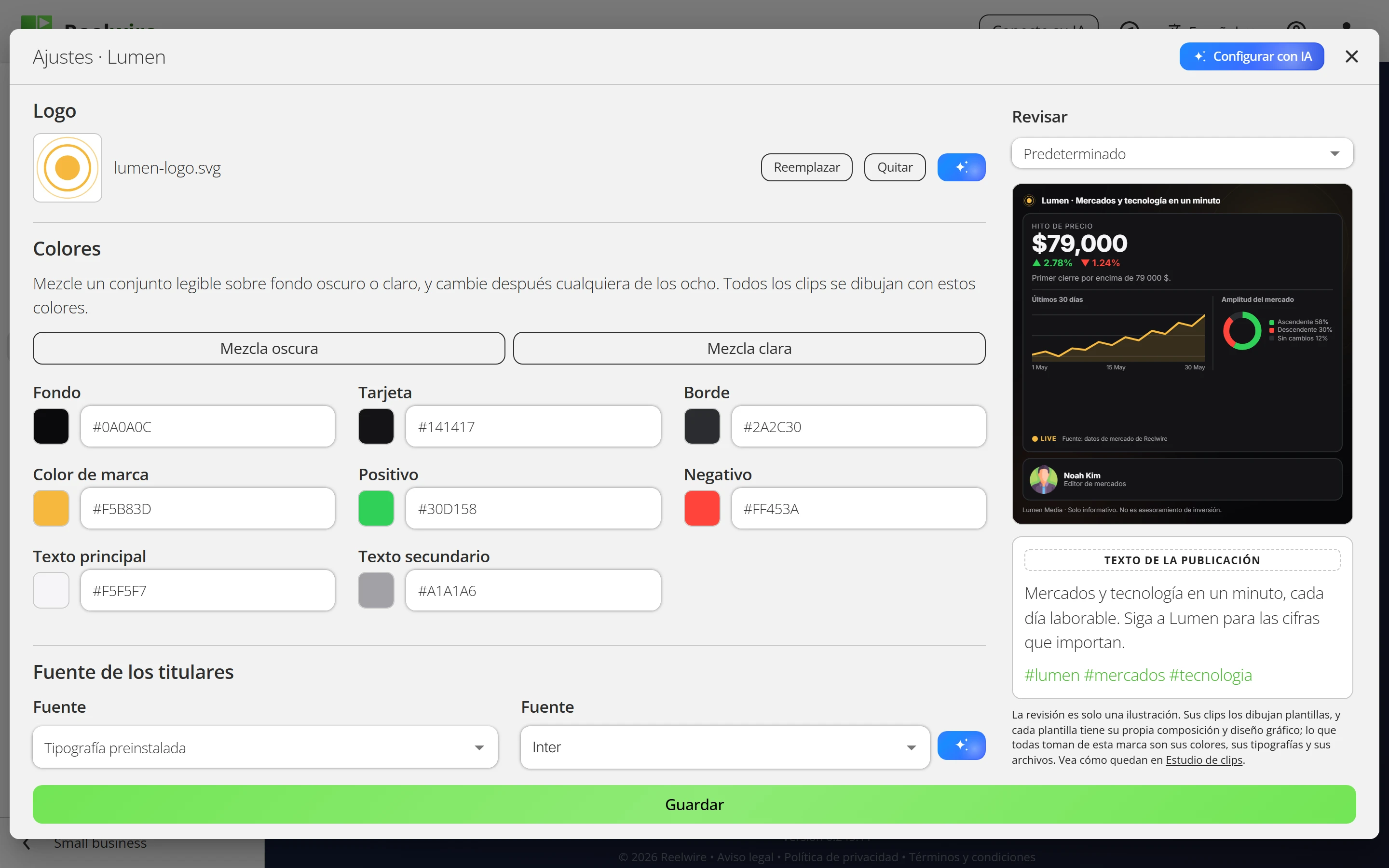Click Configurar con IA button
1389x868 pixels.
click(x=1251, y=56)
